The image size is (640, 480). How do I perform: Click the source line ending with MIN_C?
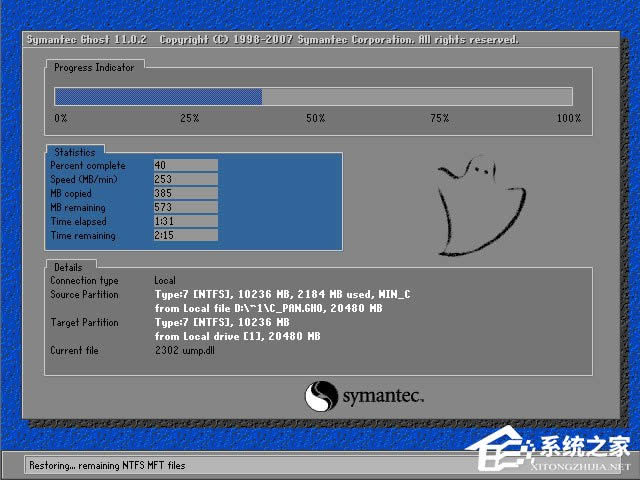282,294
